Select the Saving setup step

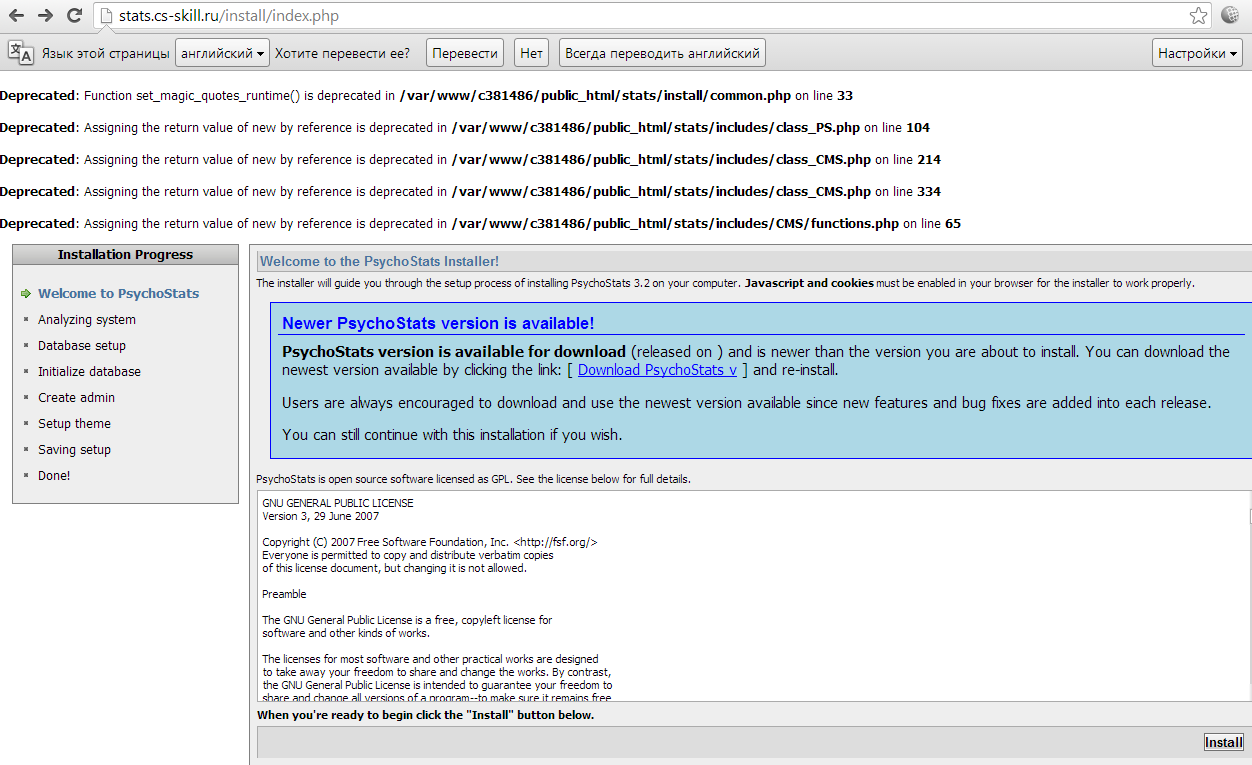point(74,450)
